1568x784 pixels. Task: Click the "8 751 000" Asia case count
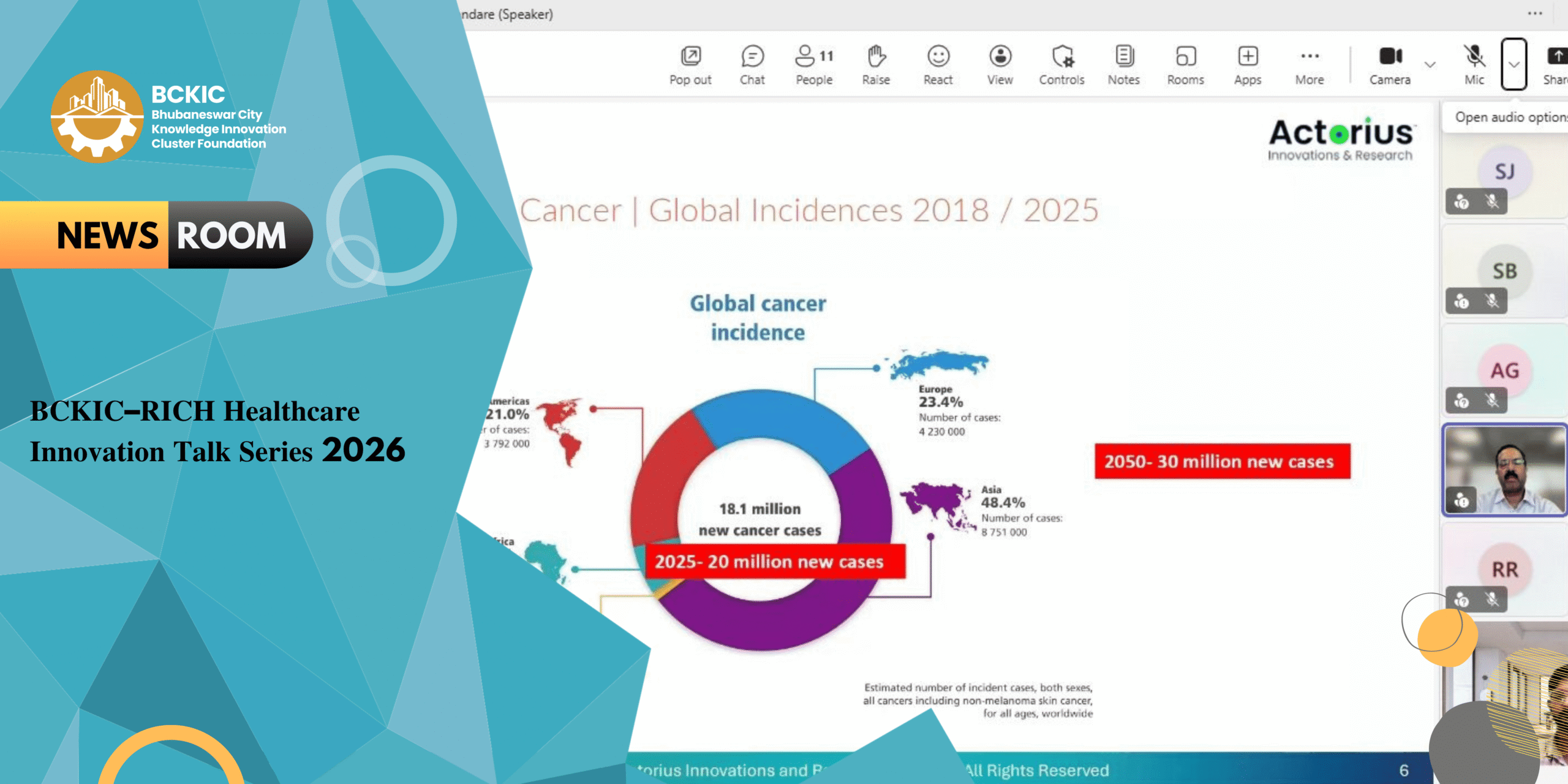tap(1004, 532)
